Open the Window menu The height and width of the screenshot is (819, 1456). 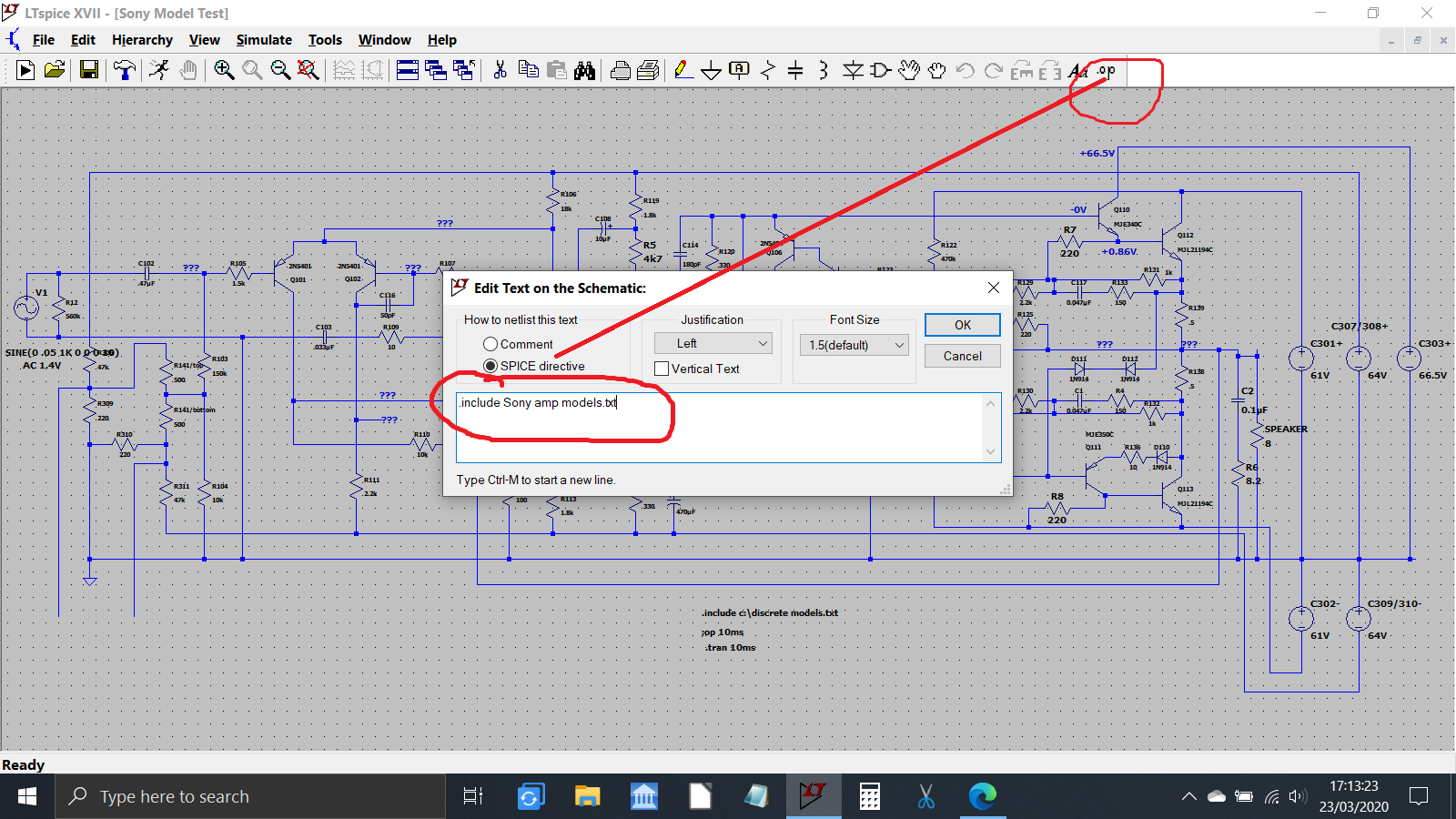pyautogui.click(x=384, y=40)
